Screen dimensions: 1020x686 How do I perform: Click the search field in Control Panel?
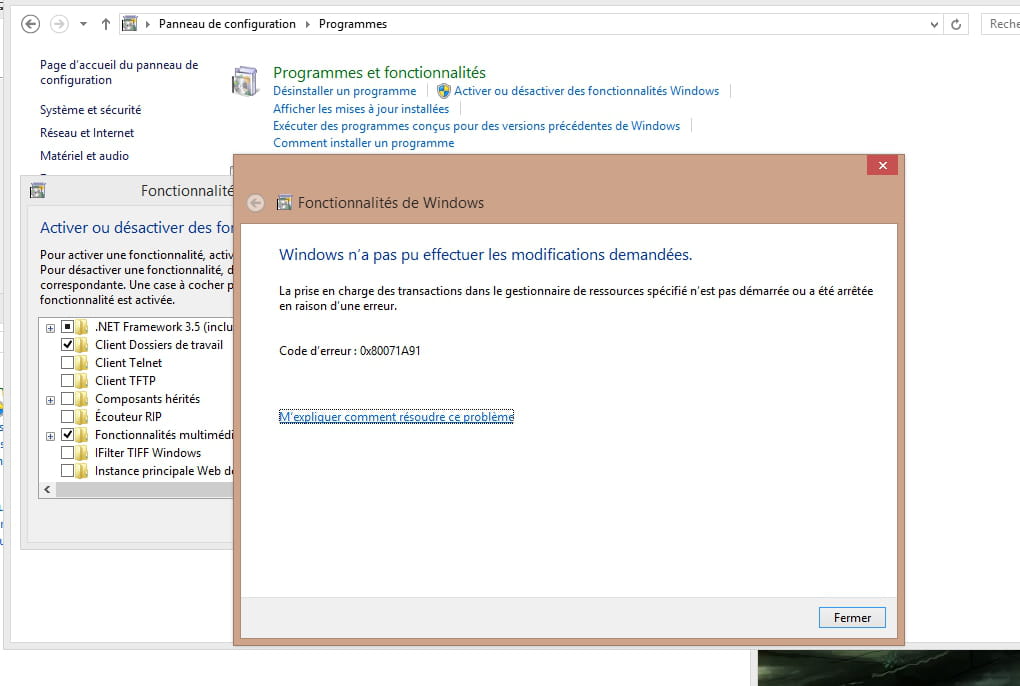1002,24
